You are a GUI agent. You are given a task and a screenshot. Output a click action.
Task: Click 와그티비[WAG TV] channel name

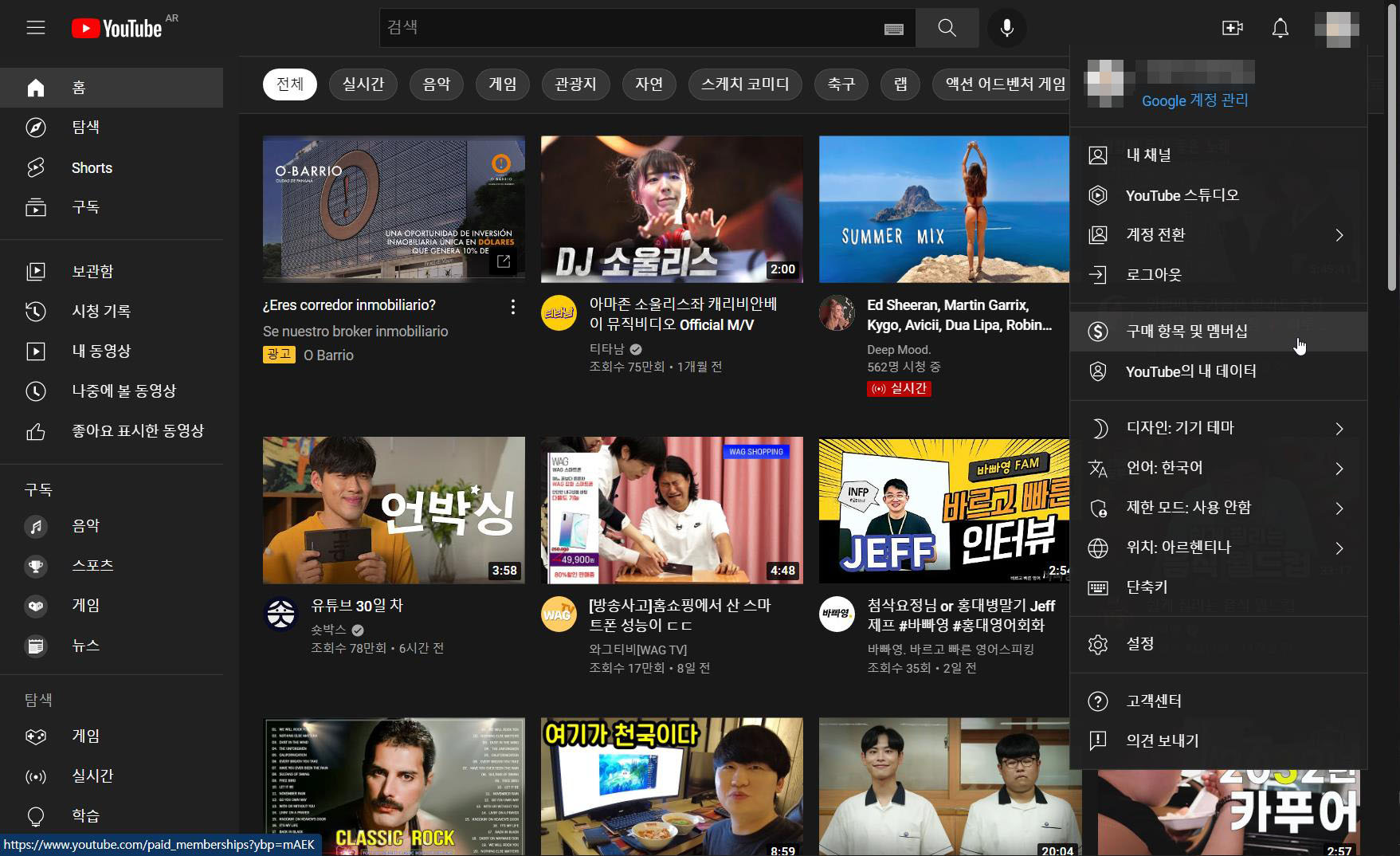(638, 650)
